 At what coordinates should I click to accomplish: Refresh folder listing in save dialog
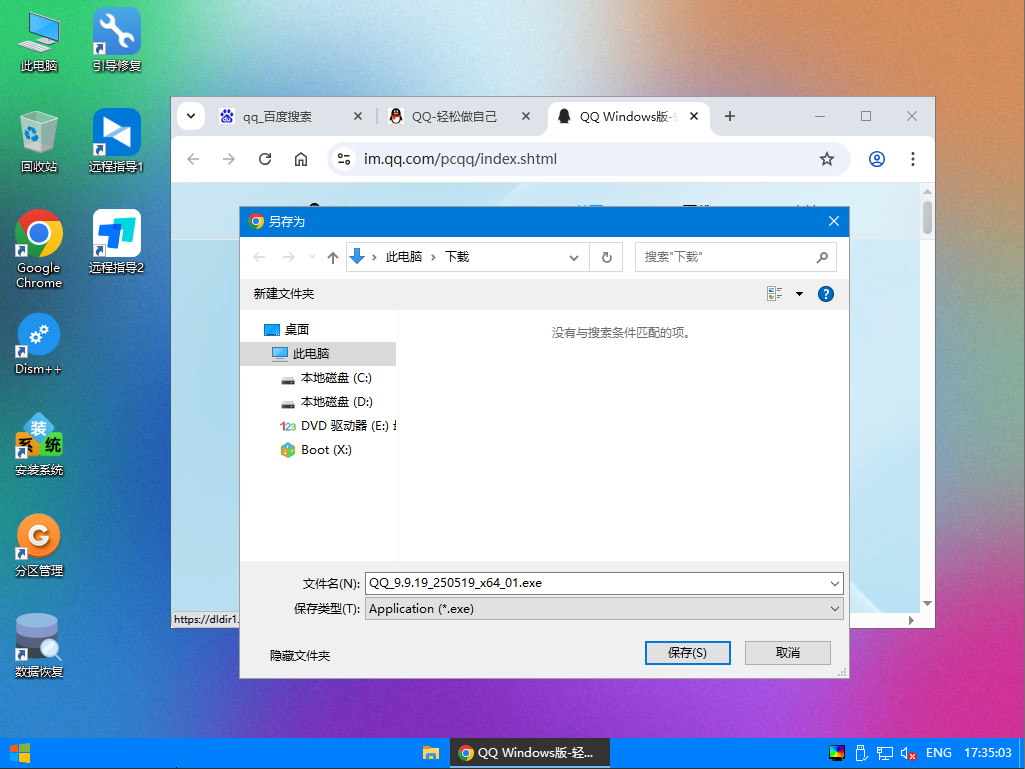(x=607, y=258)
